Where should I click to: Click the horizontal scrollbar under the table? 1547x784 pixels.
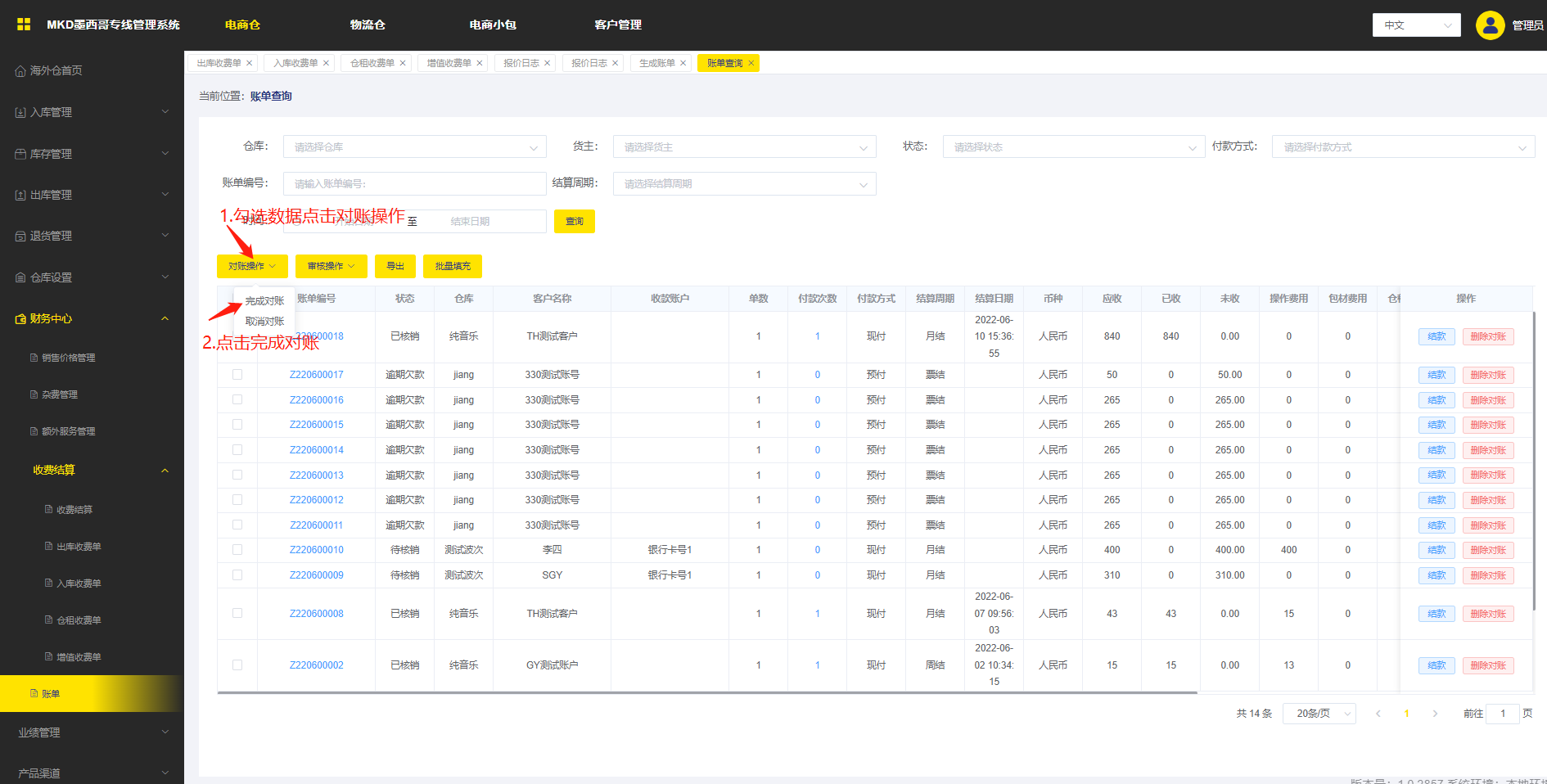point(706,693)
